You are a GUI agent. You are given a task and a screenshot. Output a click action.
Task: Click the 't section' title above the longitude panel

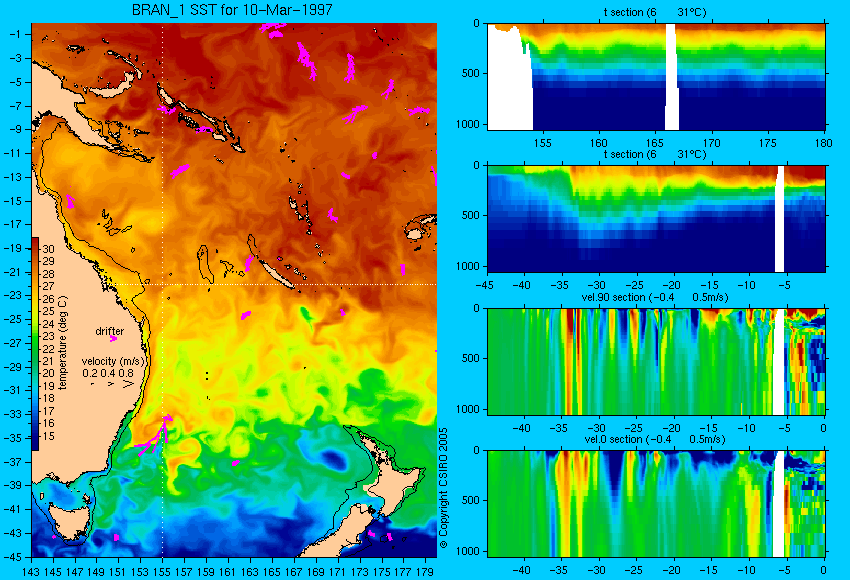tap(655, 12)
